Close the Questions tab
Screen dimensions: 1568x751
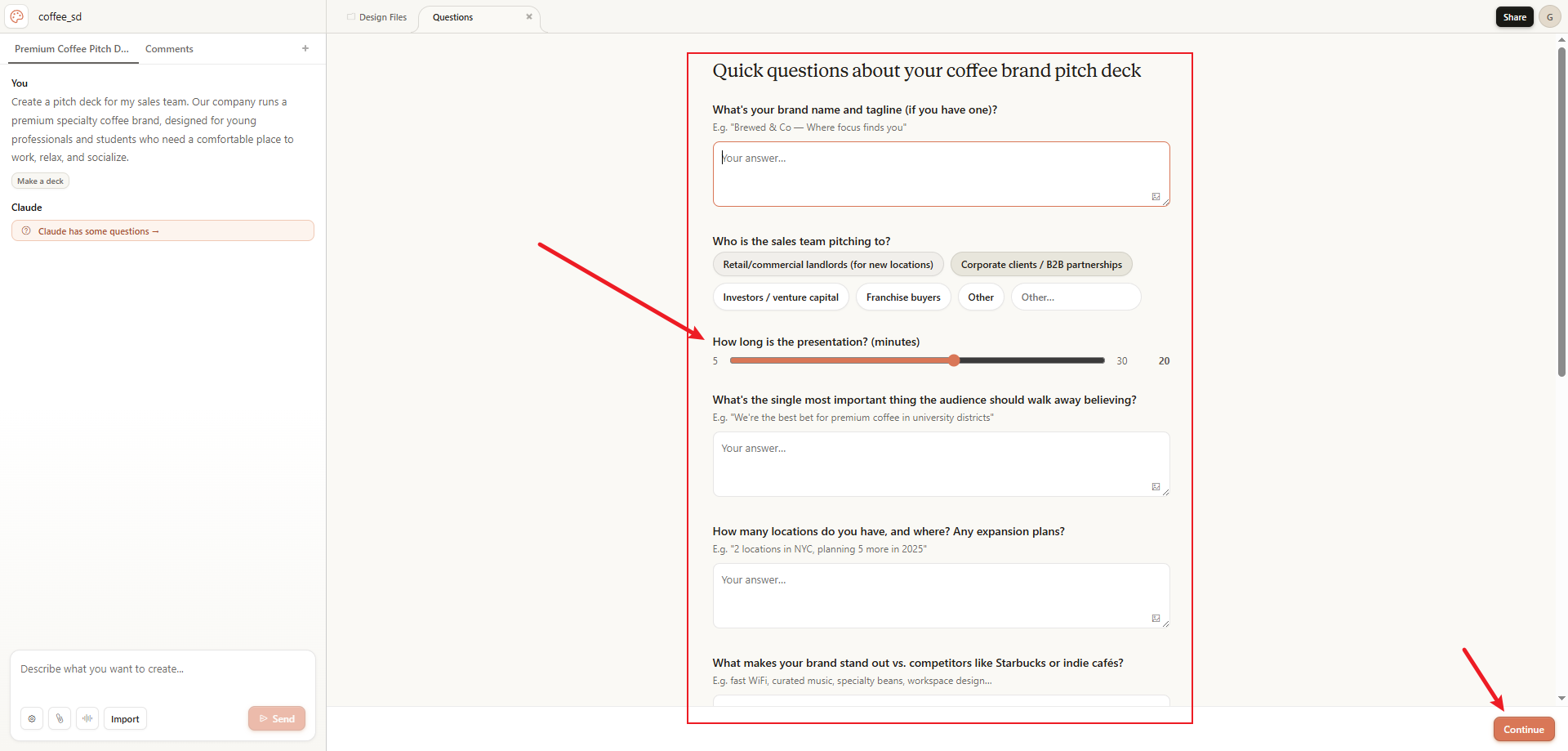(529, 16)
